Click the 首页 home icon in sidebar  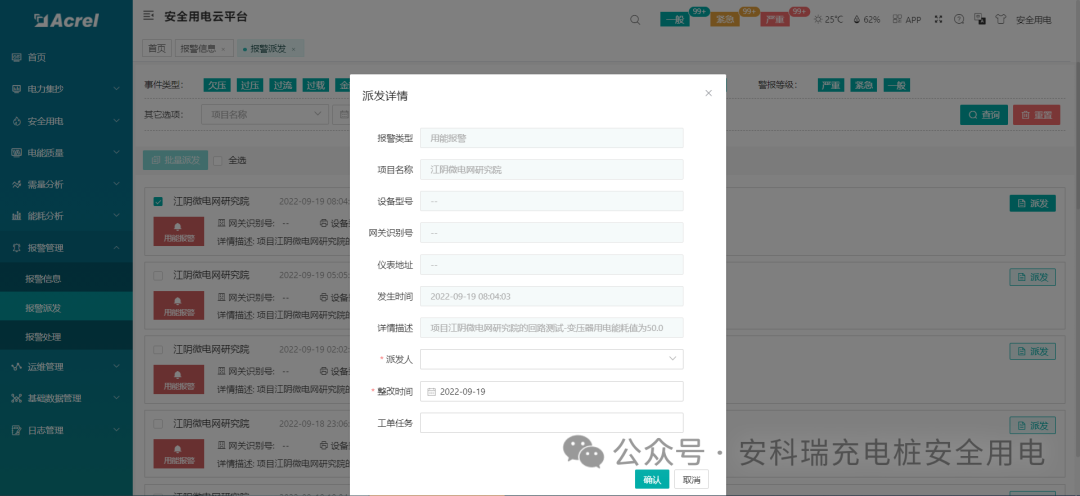[17, 58]
